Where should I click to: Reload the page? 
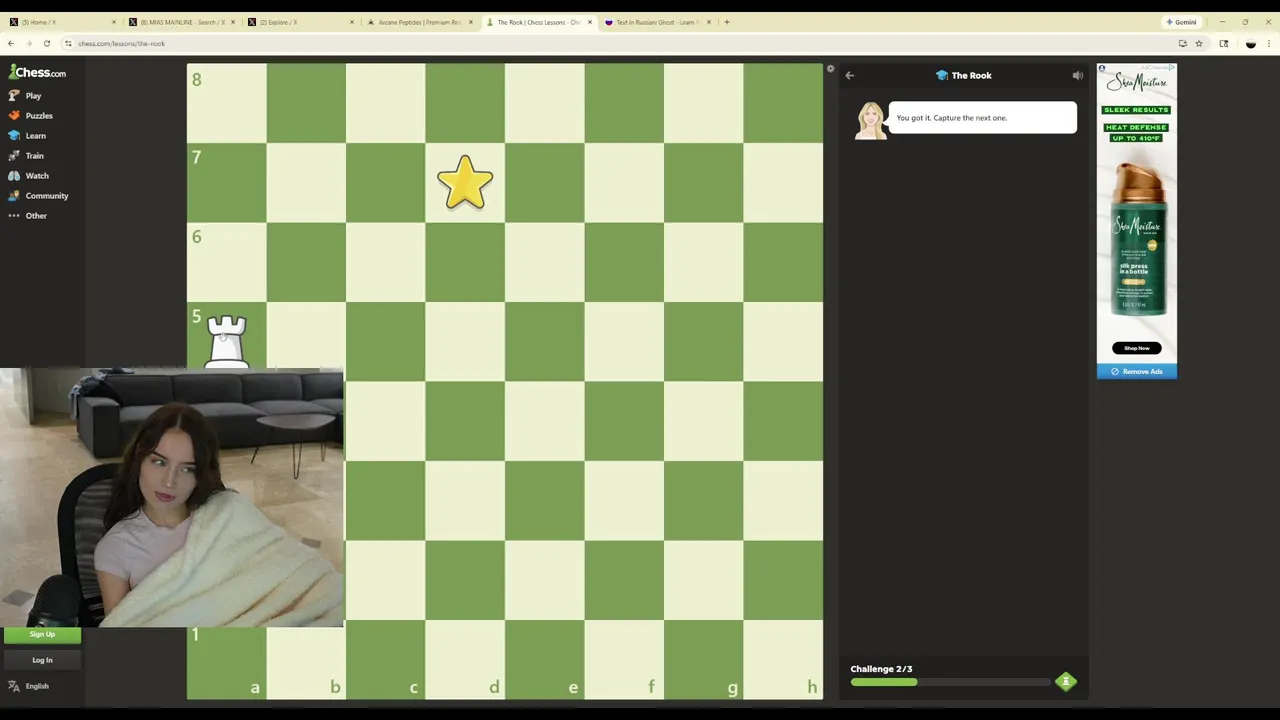pos(47,43)
